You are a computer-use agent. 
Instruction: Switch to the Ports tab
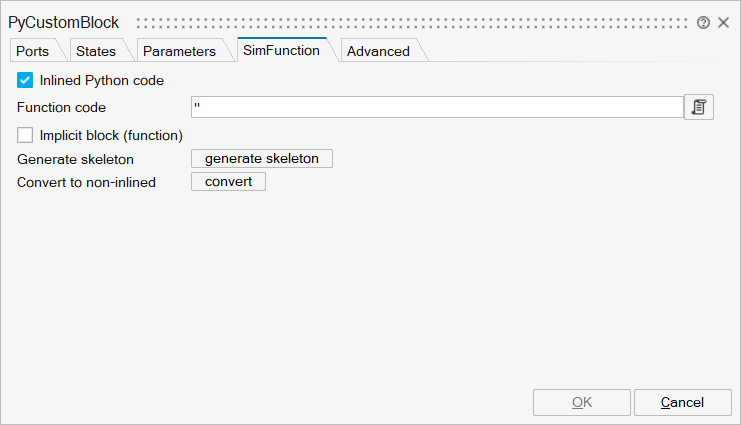(x=33, y=51)
